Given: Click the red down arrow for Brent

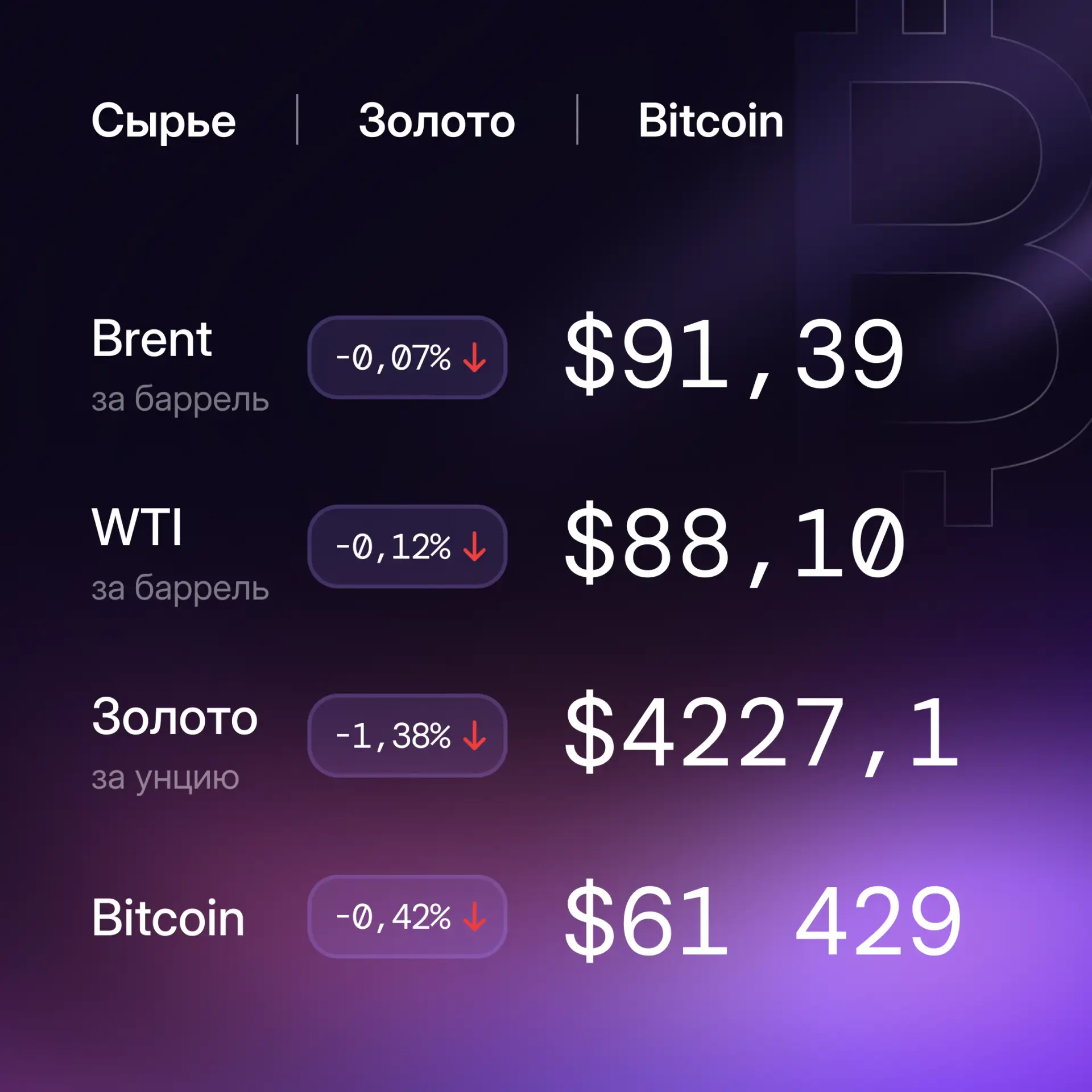Looking at the screenshot, I should pyautogui.click(x=474, y=358).
